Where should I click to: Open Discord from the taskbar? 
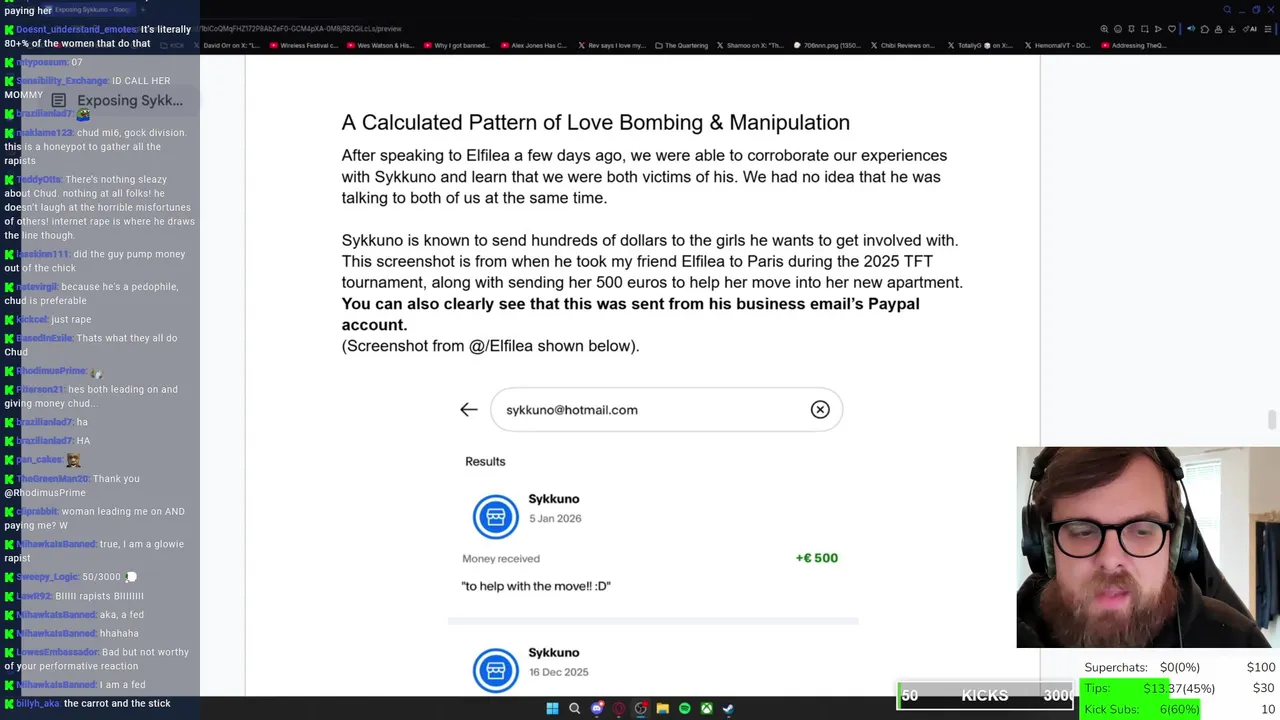pyautogui.click(x=597, y=708)
